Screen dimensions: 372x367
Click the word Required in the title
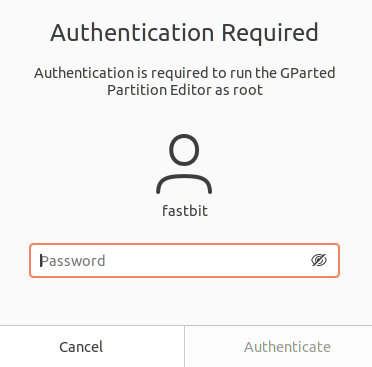point(270,33)
